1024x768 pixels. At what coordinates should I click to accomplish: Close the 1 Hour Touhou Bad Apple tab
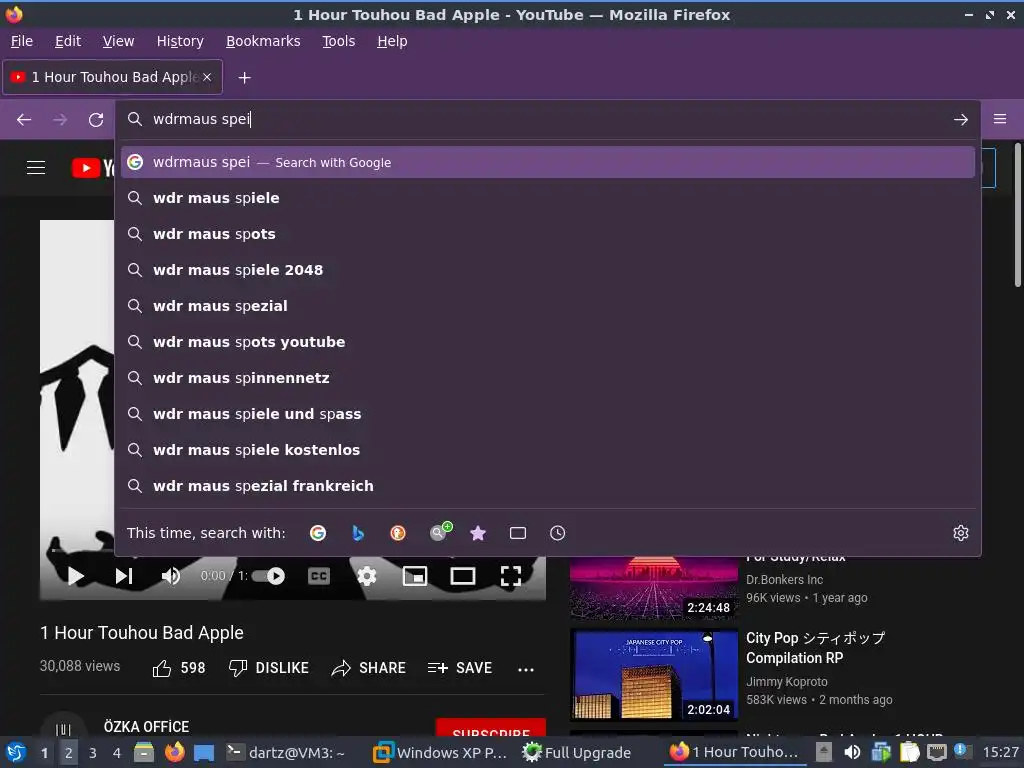[207, 77]
